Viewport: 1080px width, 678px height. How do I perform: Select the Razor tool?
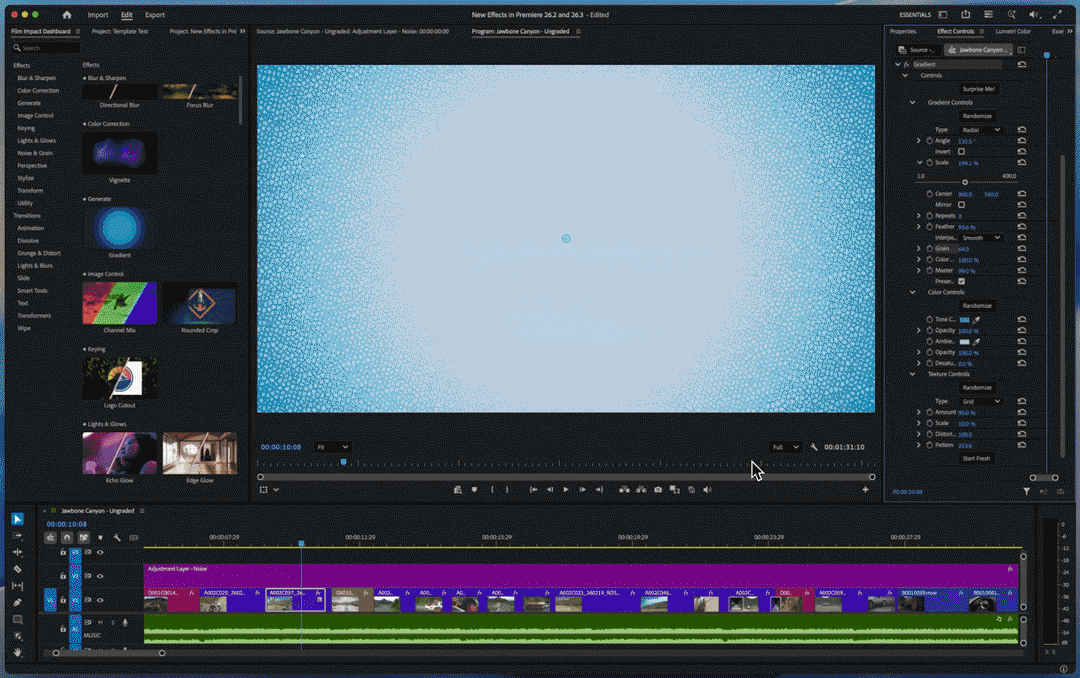(x=17, y=569)
